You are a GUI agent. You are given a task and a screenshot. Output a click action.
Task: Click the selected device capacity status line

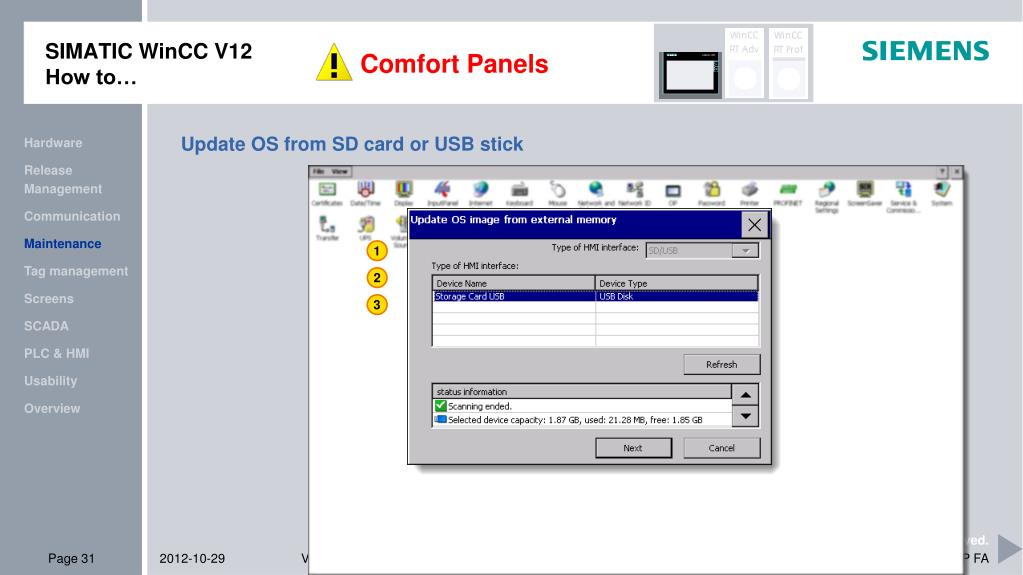coord(574,420)
